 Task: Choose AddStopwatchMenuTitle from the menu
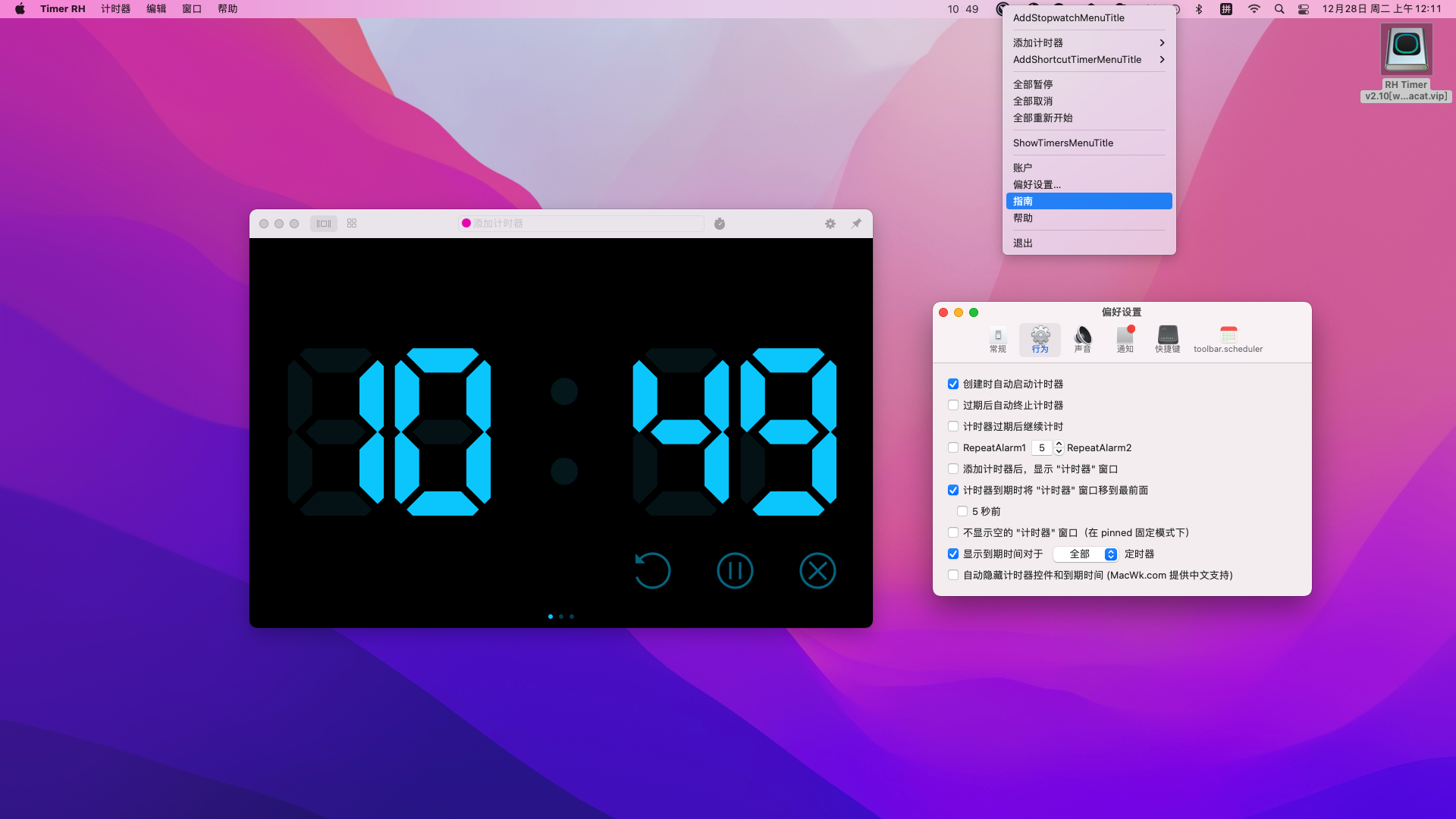(1089, 18)
